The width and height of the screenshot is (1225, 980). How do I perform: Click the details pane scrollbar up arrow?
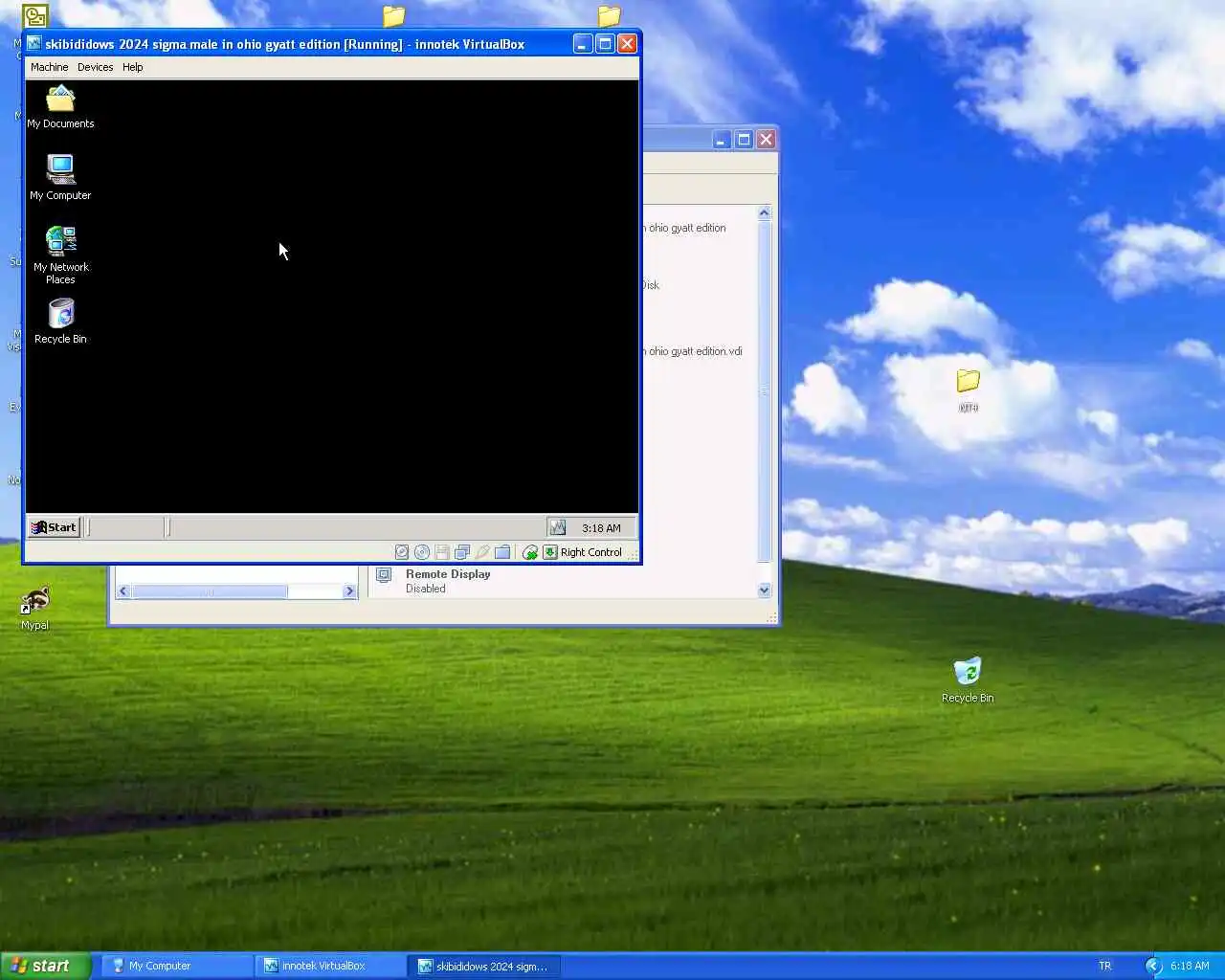click(x=764, y=212)
